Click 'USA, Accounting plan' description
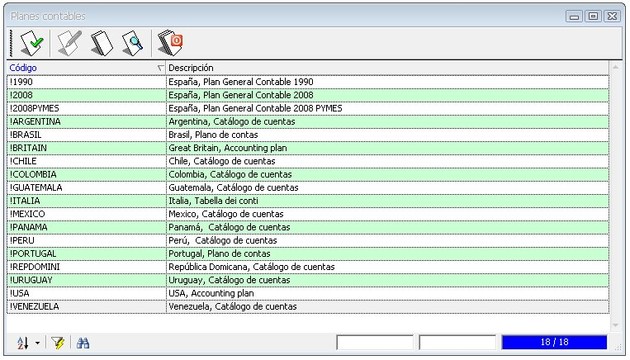This screenshot has width=630, height=360. point(211,293)
